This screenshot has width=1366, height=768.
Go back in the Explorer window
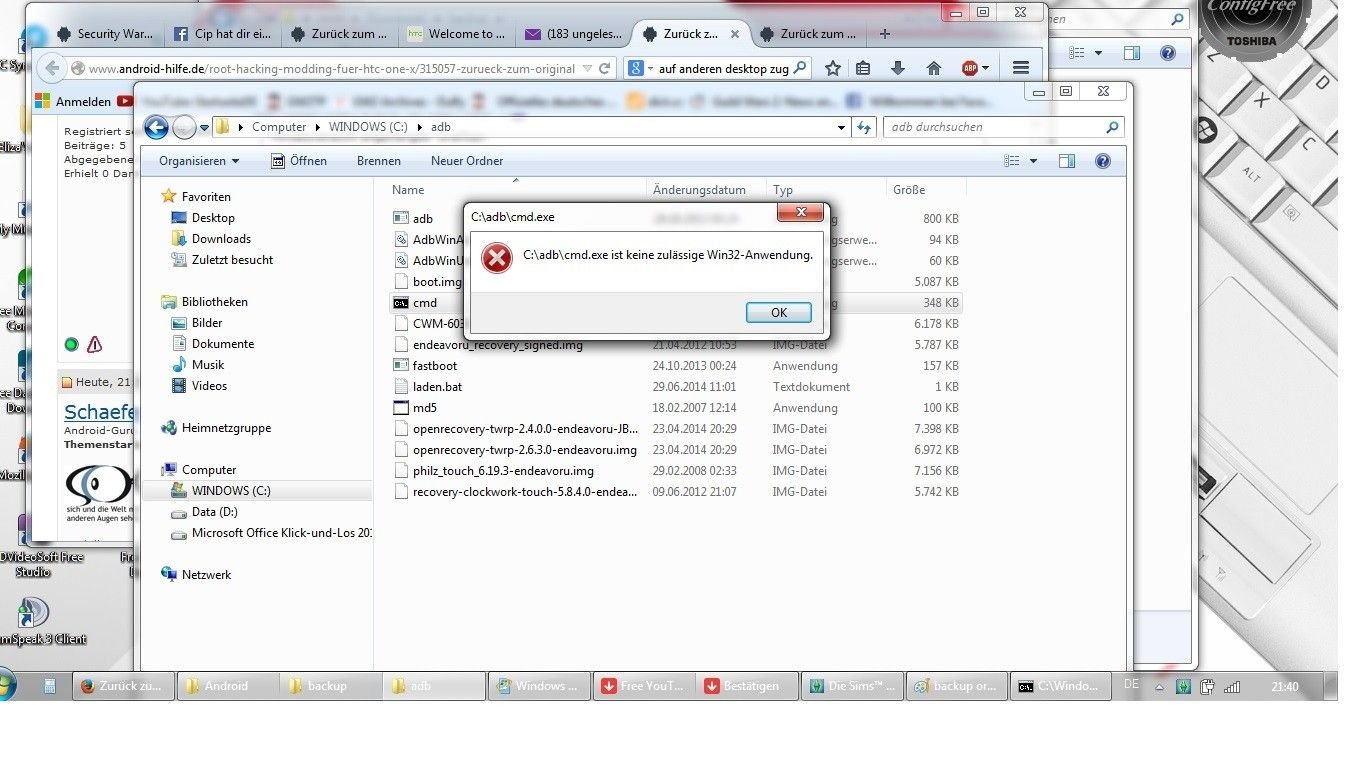[156, 127]
